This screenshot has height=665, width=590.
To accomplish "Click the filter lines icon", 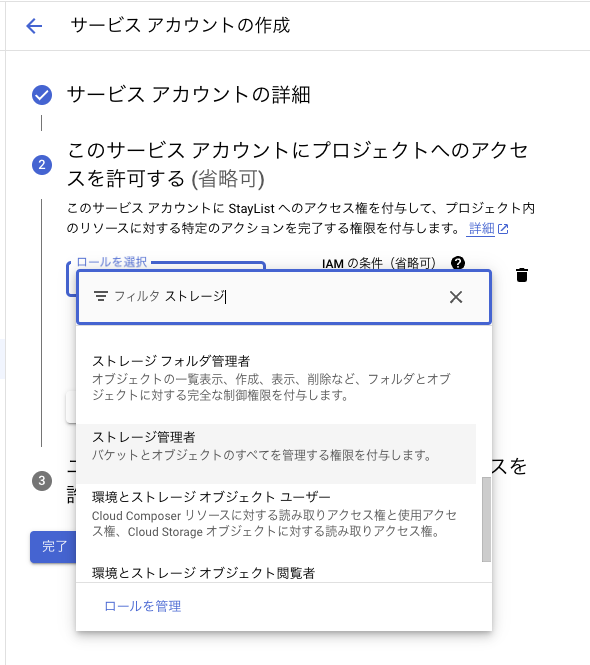I will (x=101, y=296).
